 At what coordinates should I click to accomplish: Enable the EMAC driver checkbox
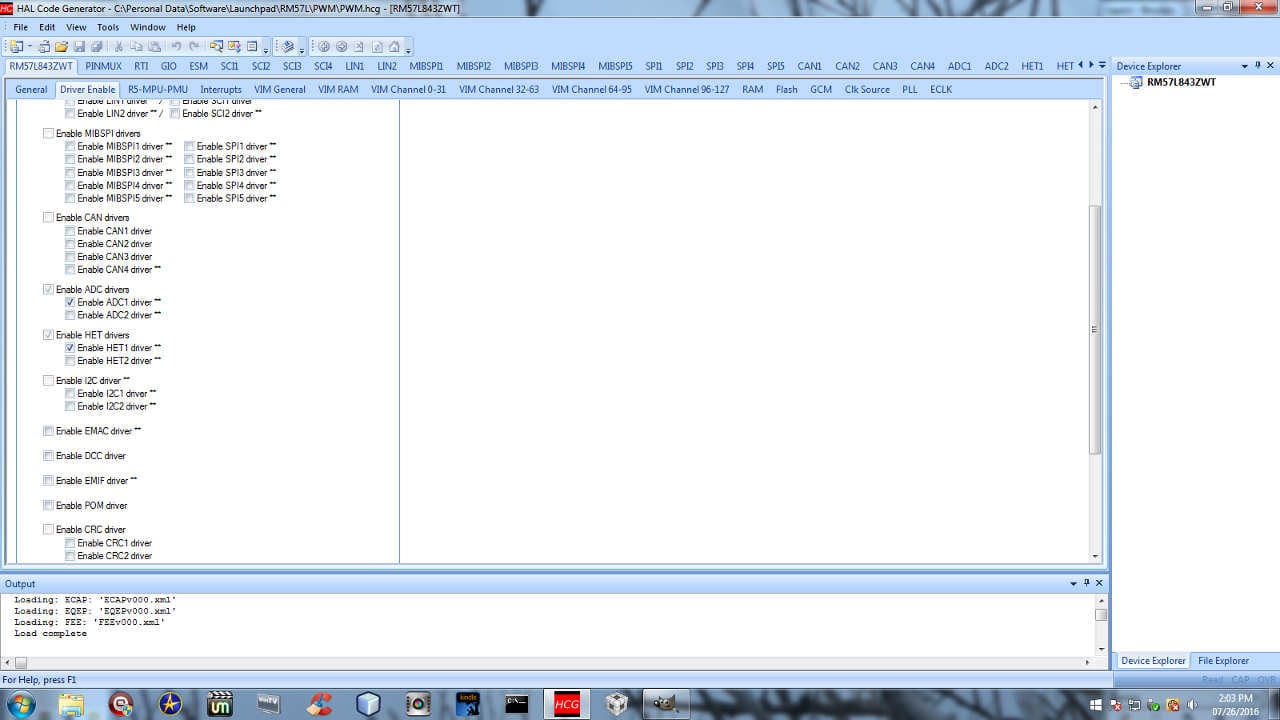[48, 431]
